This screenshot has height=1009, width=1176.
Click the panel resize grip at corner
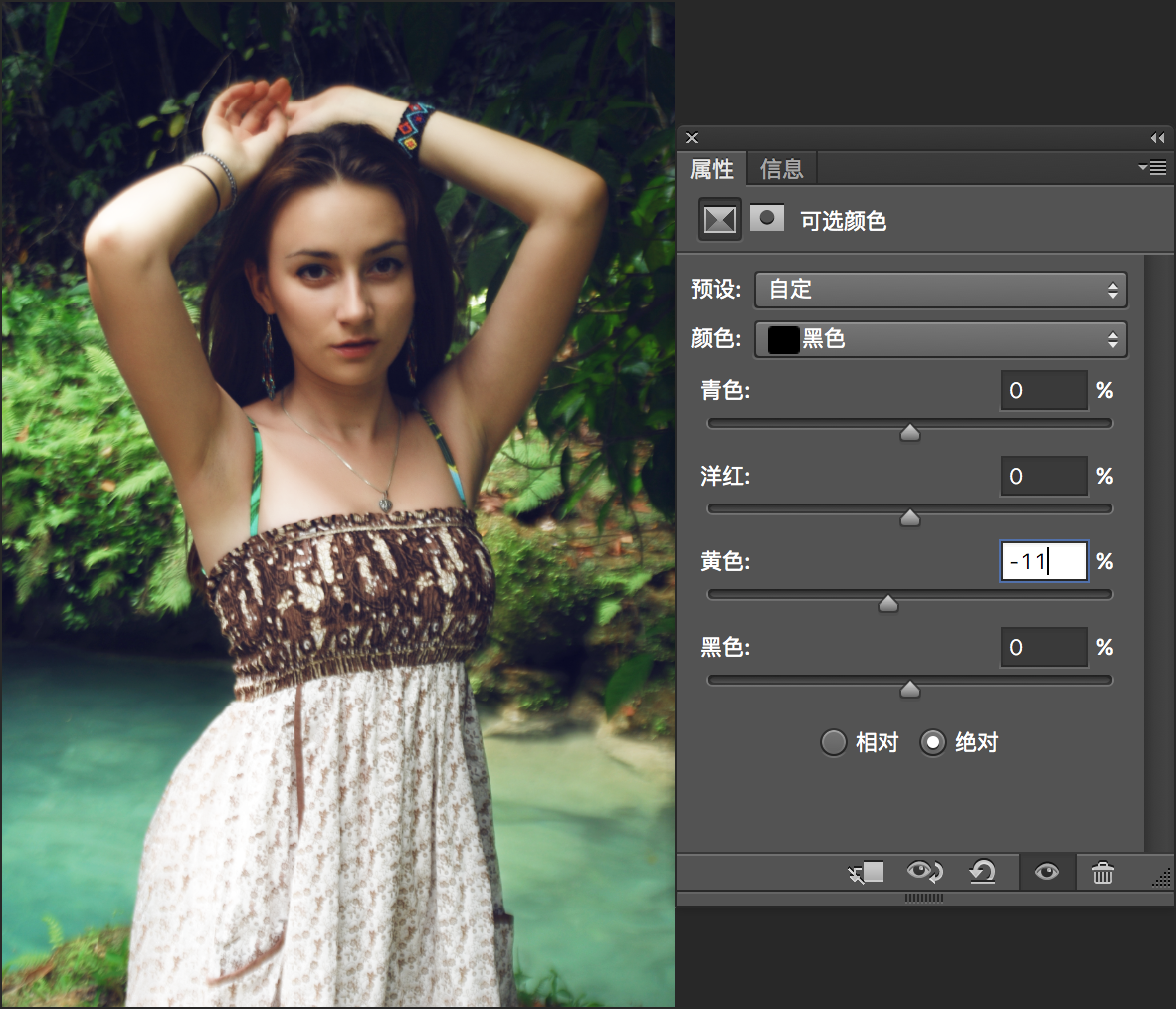(1162, 879)
